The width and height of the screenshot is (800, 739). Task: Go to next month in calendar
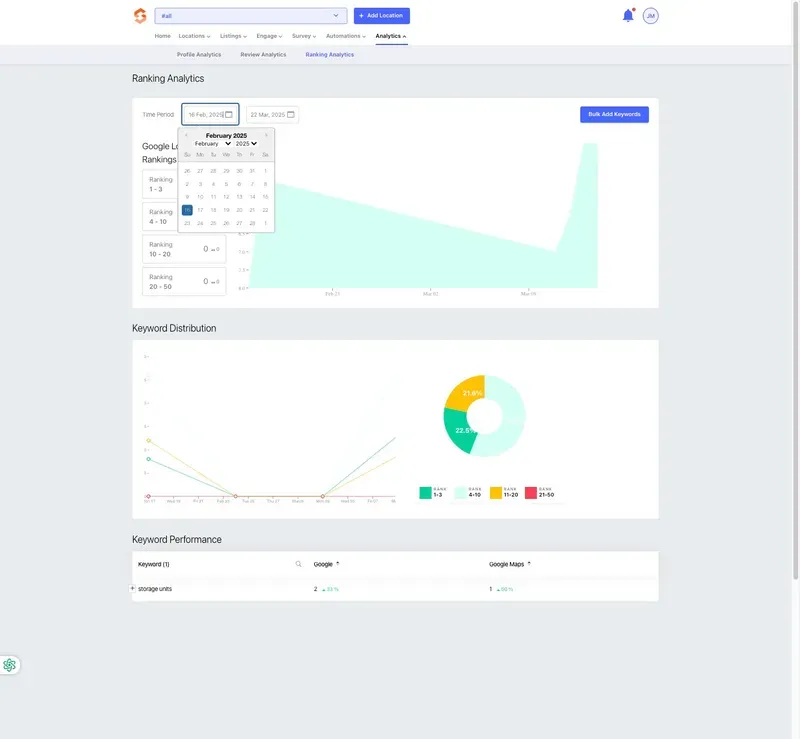pos(266,135)
